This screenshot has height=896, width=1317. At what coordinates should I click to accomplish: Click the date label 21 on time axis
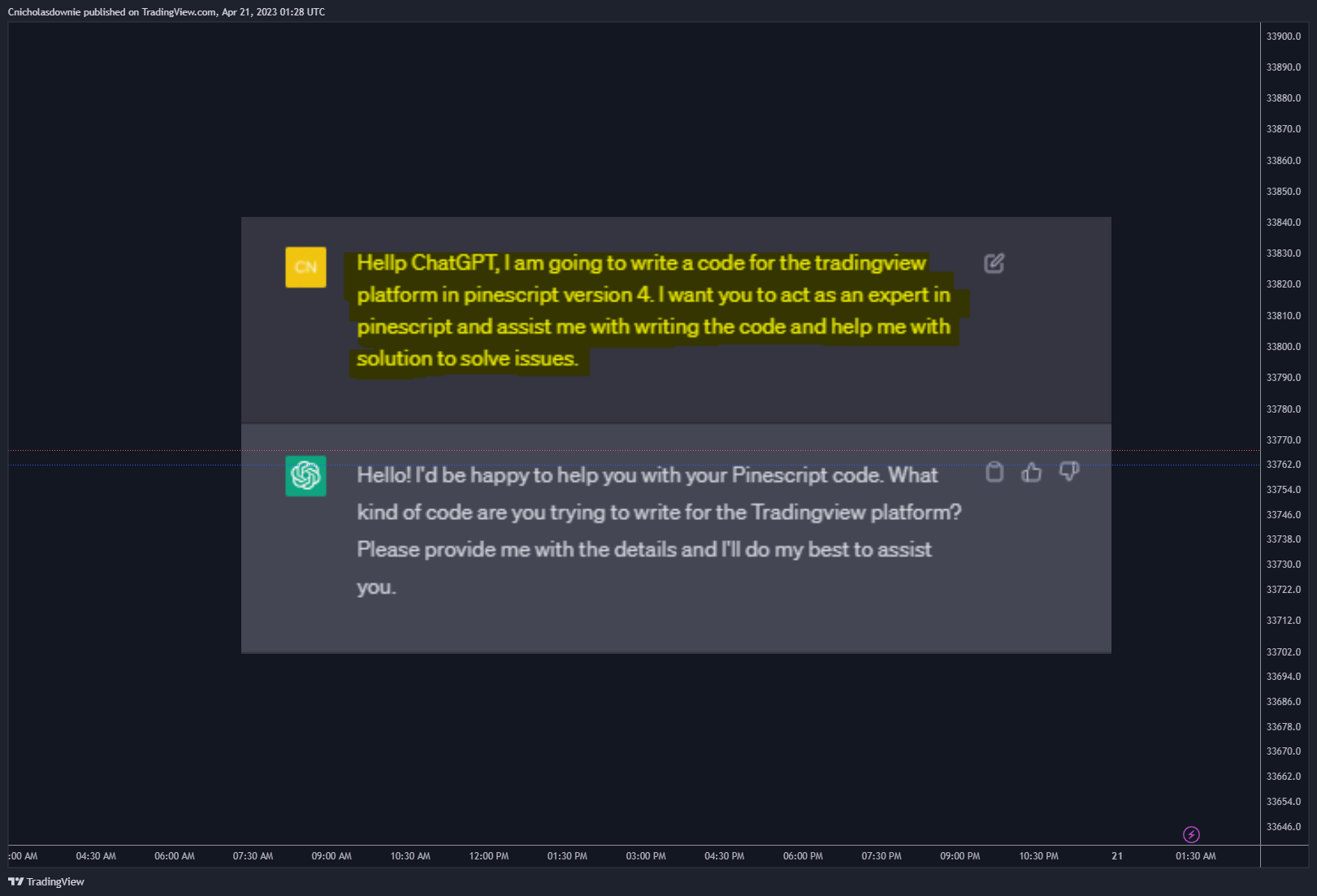point(1117,856)
